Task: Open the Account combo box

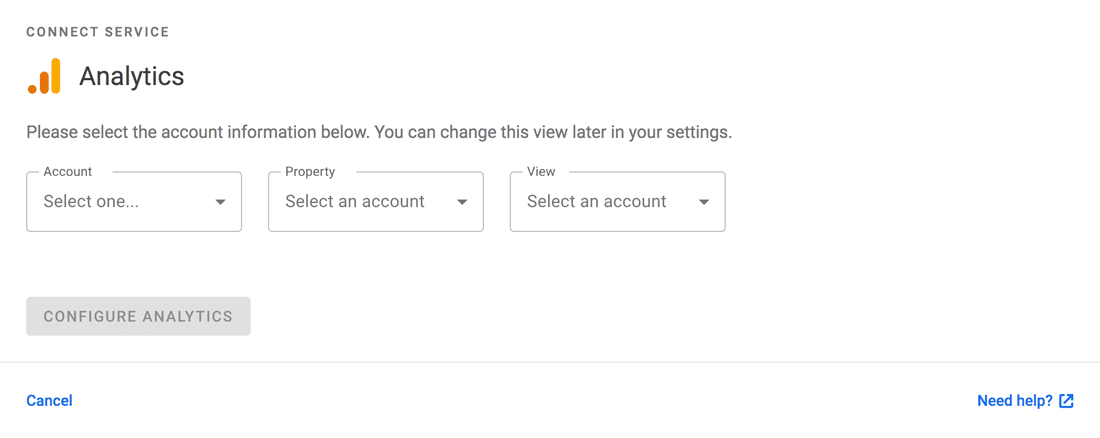Action: pos(134,201)
